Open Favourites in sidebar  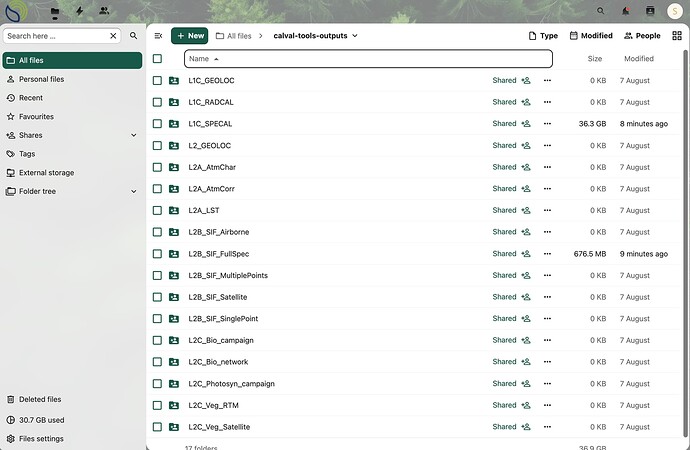72,117
